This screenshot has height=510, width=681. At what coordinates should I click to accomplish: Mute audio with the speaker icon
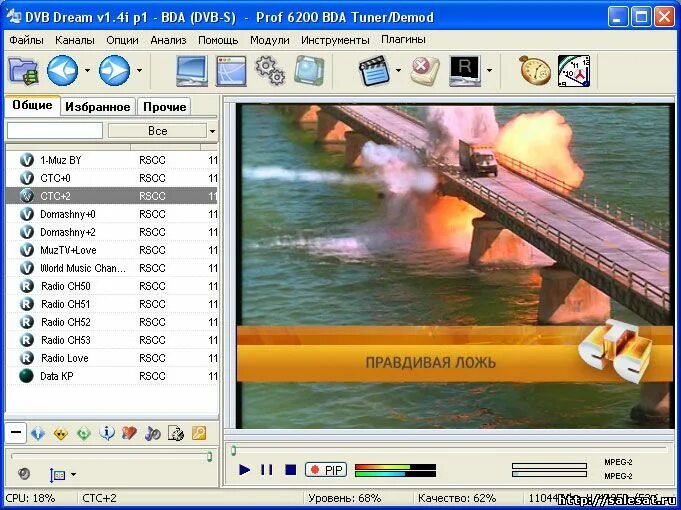point(24,474)
